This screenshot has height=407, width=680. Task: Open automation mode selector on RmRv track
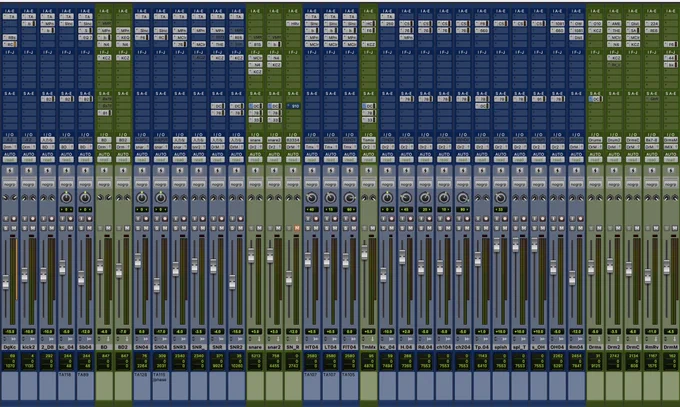pyautogui.click(x=652, y=160)
